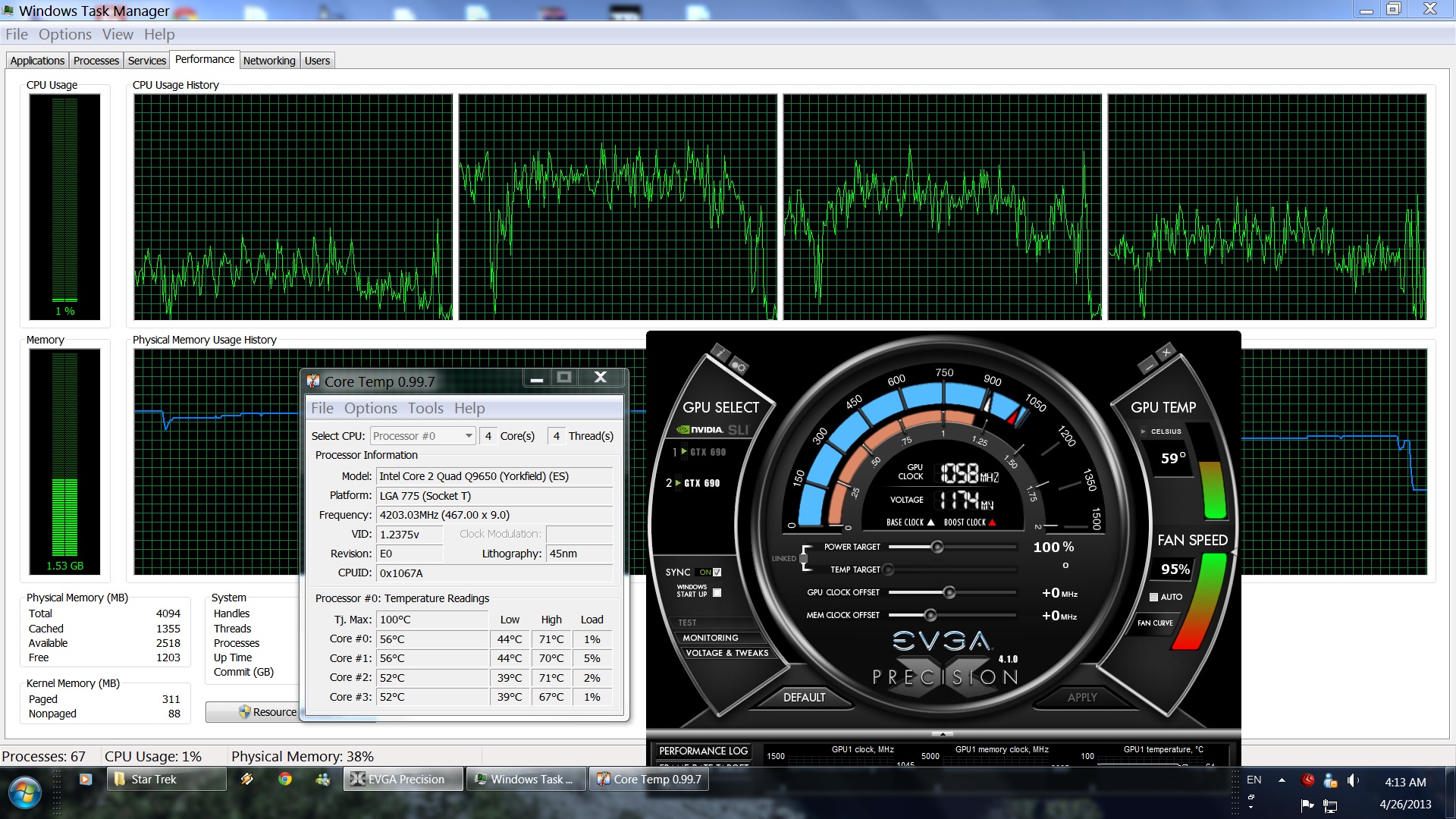Open Core Temp Tools menu
Screen dimensions: 1456x819
pyautogui.click(x=425, y=408)
